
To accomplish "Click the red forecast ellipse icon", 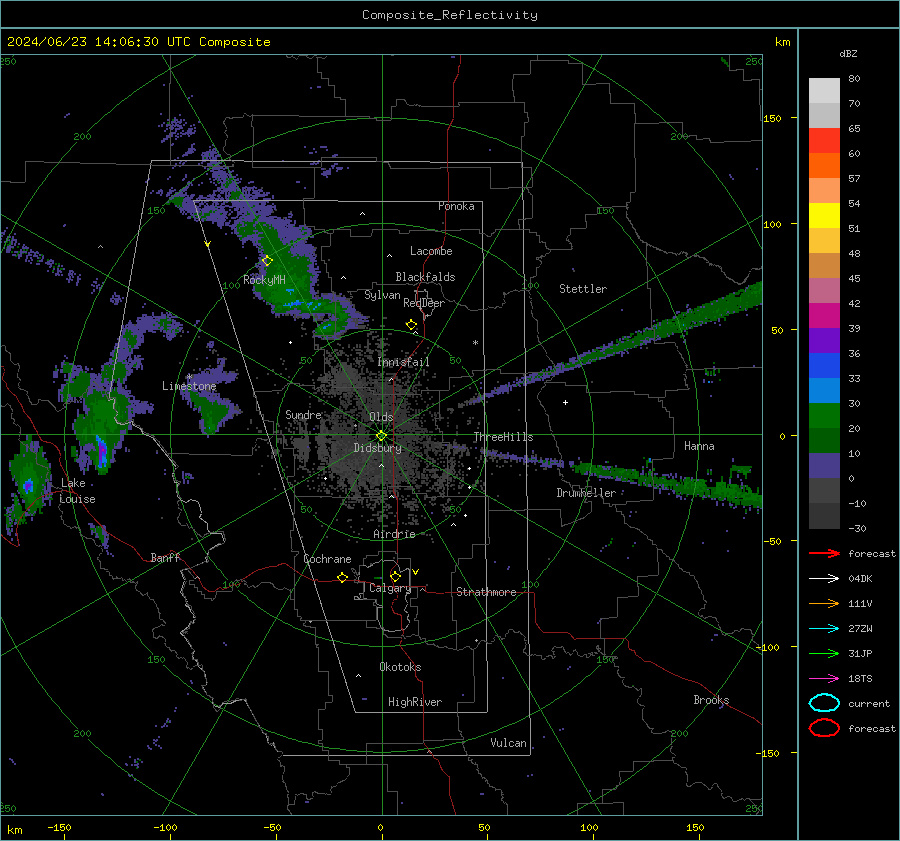I will (824, 728).
